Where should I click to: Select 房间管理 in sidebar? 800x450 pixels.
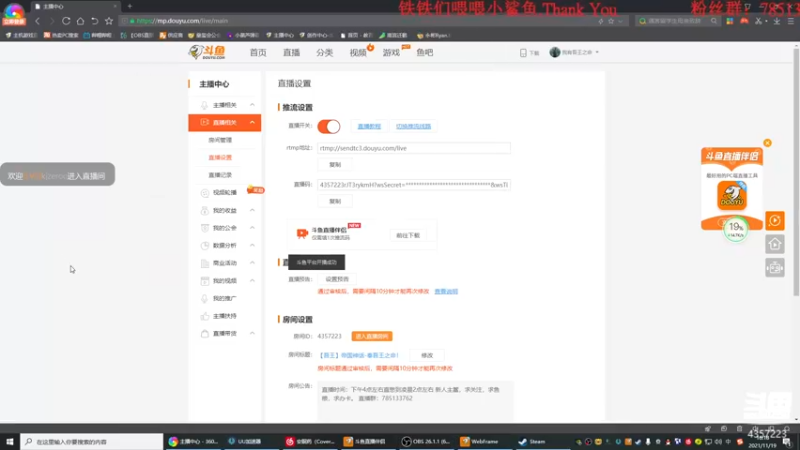pos(220,140)
